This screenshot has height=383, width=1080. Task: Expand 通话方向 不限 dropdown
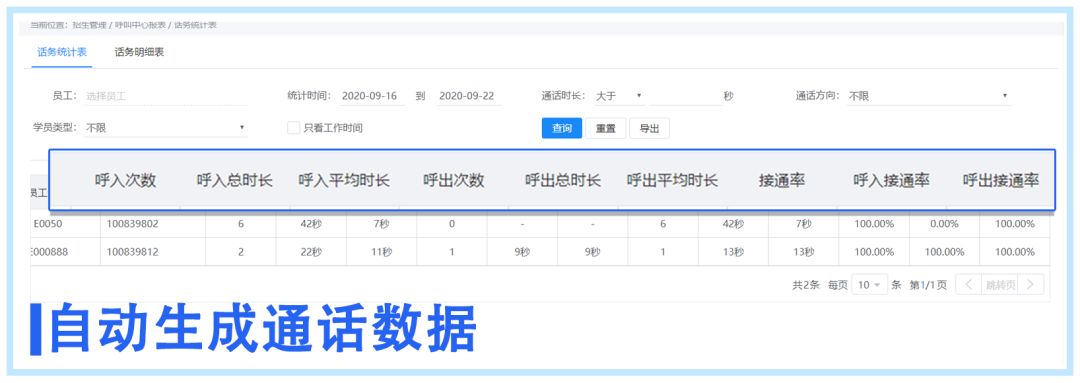pyautogui.click(x=928, y=96)
